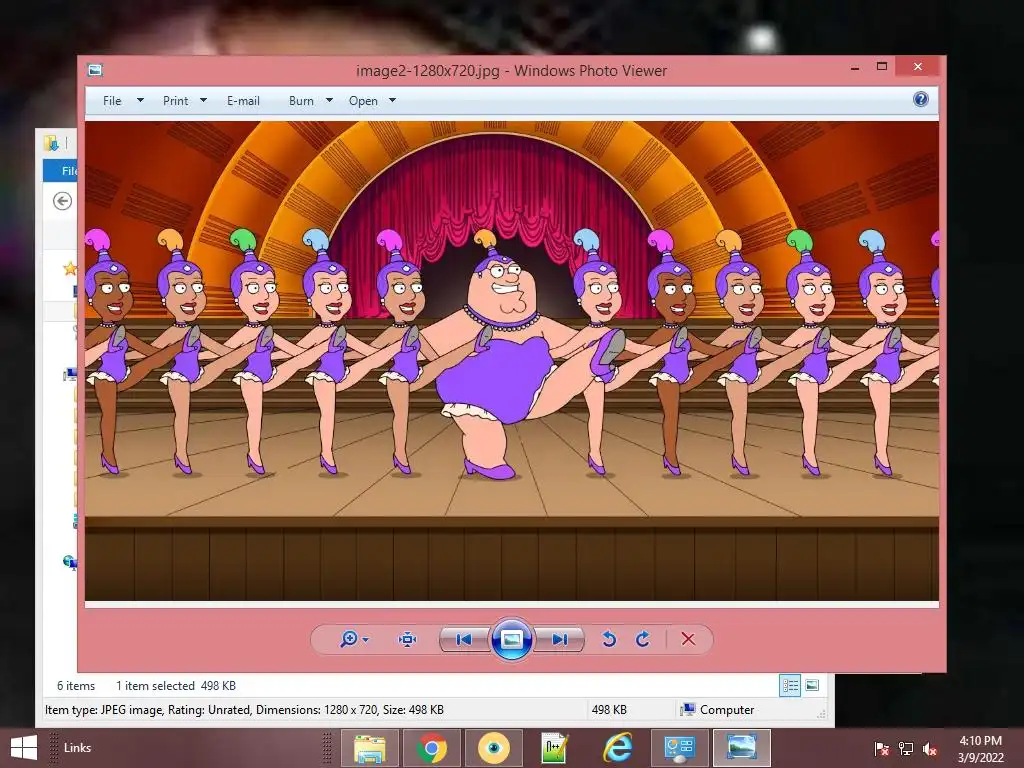This screenshot has width=1024, height=768.
Task: Click the blue Help question mark icon
Action: 920,99
